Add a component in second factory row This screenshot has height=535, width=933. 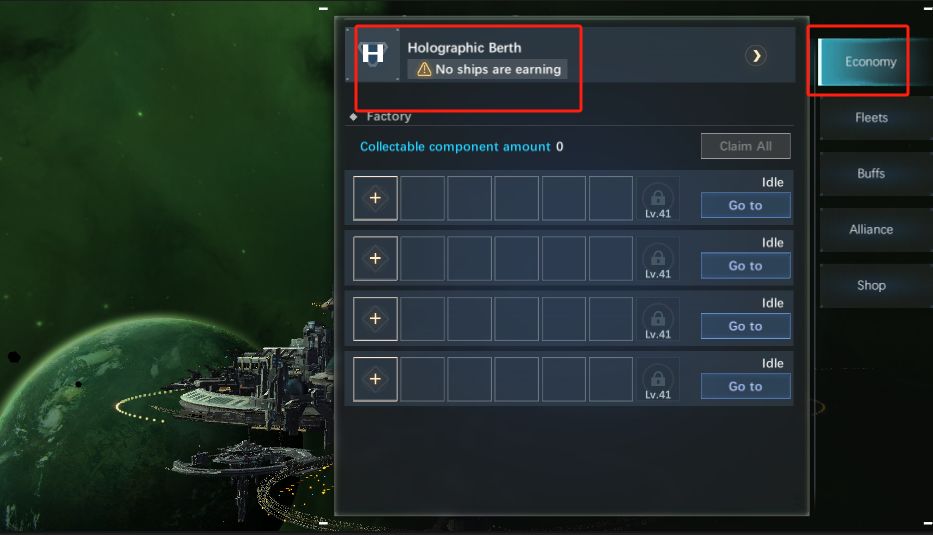(375, 258)
